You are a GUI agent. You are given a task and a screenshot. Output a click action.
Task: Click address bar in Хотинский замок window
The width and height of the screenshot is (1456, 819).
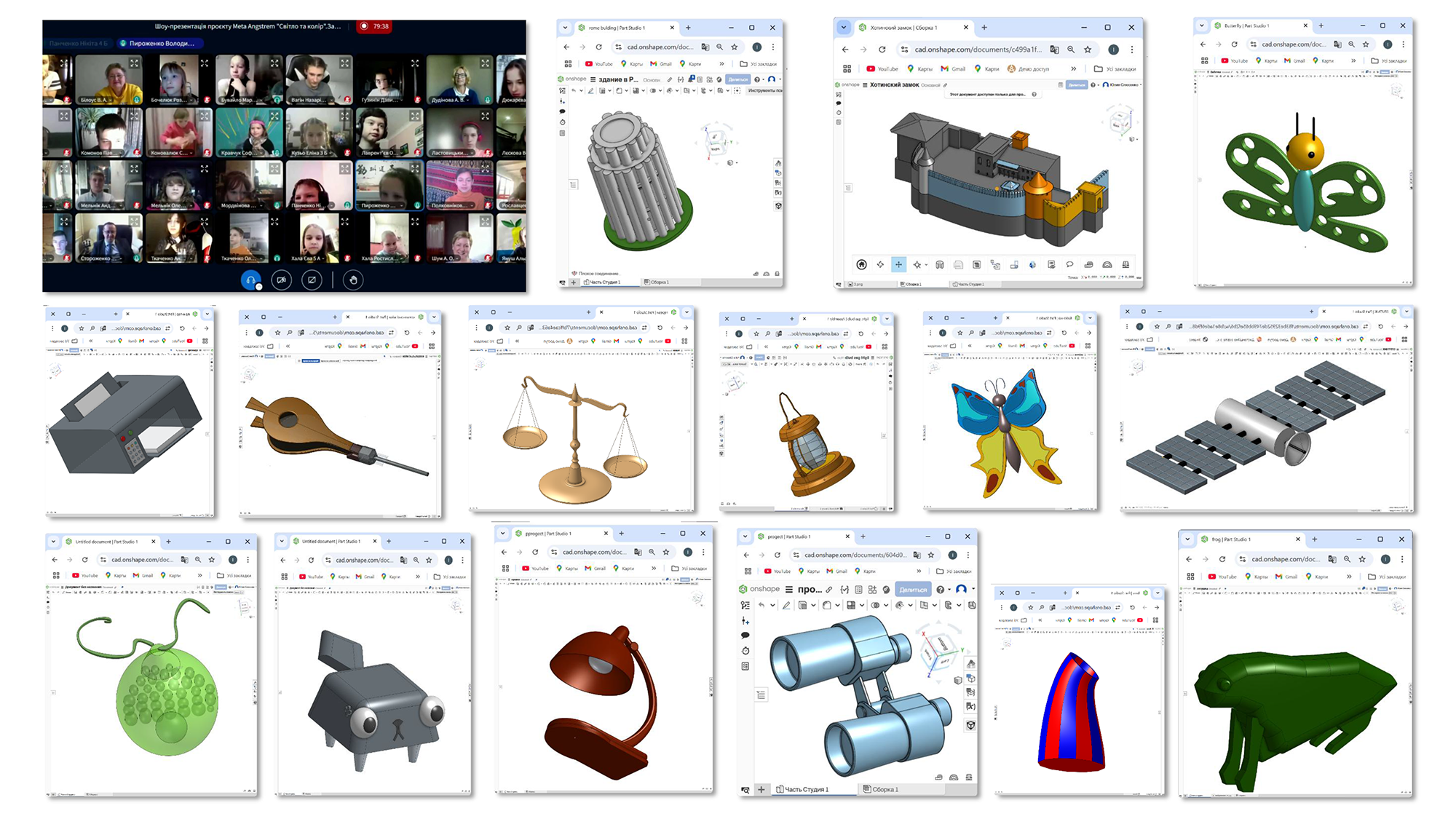pos(976,50)
